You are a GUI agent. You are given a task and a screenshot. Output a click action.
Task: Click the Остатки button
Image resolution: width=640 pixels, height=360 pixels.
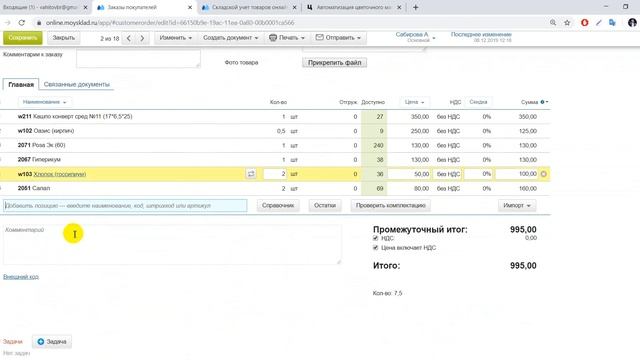(x=325, y=206)
